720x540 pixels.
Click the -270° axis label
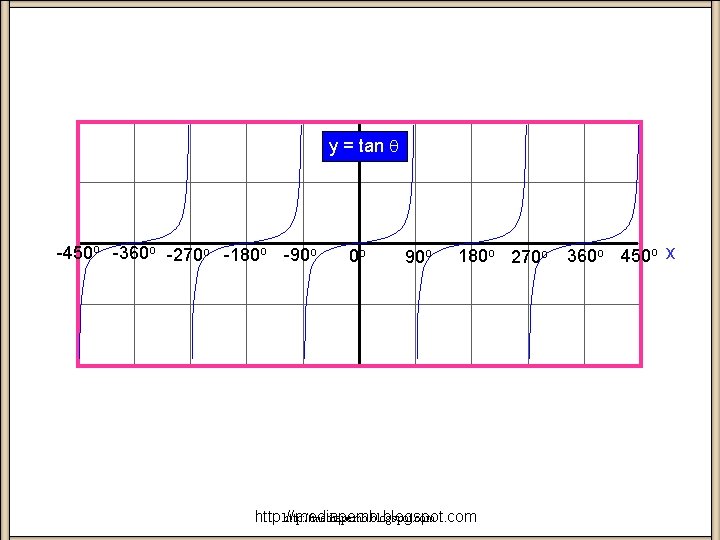click(188, 255)
